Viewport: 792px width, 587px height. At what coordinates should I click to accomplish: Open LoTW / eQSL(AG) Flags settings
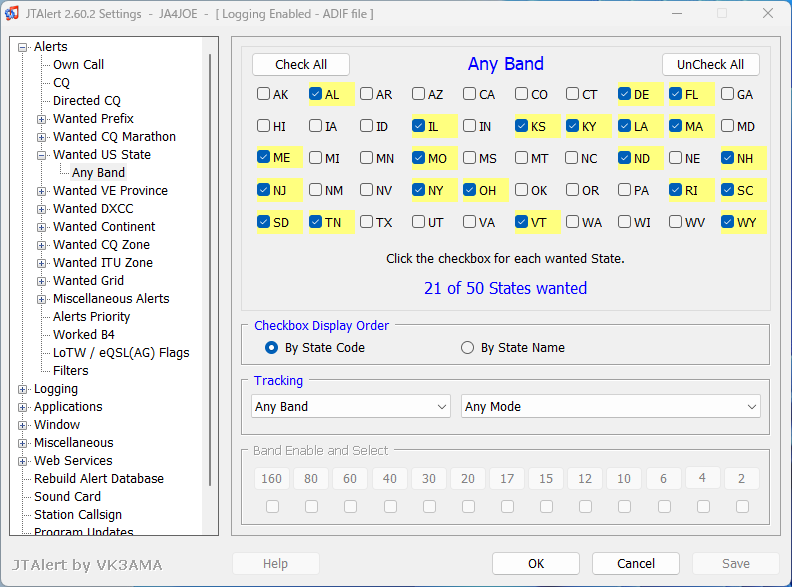pos(121,353)
